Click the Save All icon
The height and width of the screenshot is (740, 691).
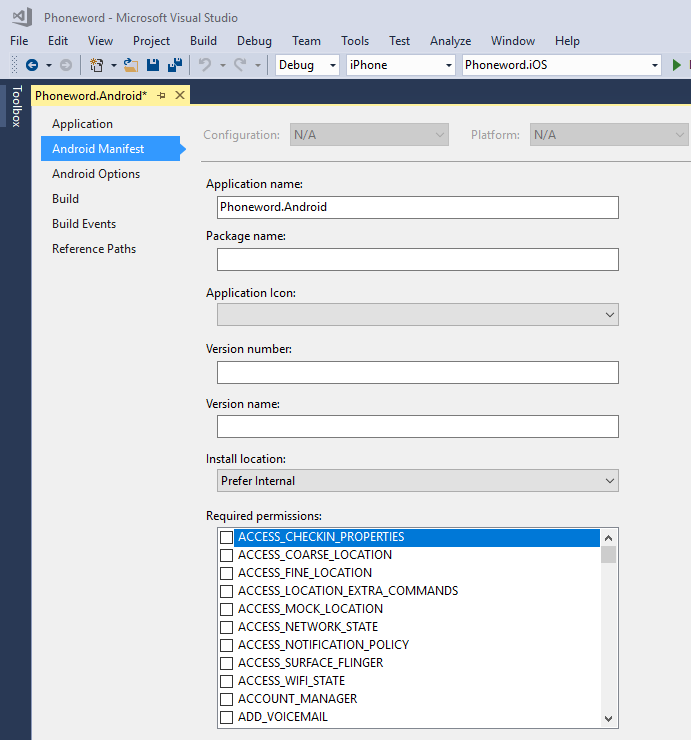pyautogui.click(x=175, y=65)
